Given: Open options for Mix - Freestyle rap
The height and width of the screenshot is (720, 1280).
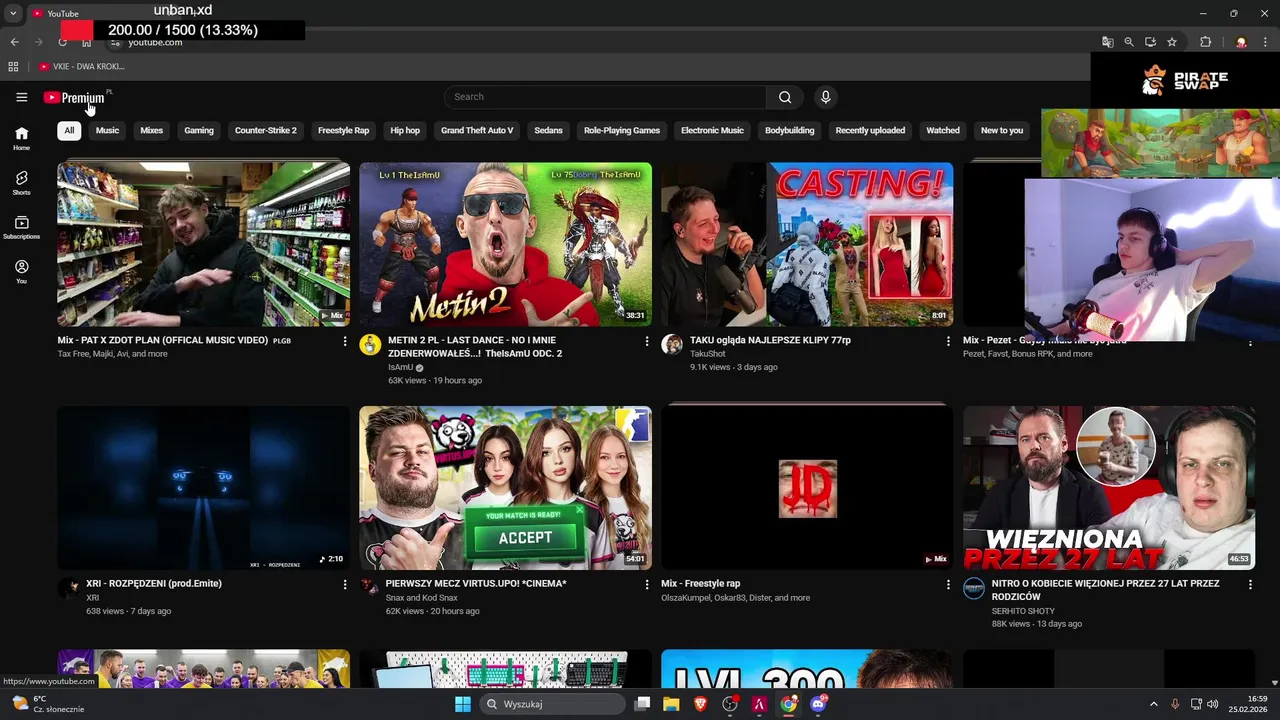Looking at the screenshot, I should pyautogui.click(x=949, y=584).
